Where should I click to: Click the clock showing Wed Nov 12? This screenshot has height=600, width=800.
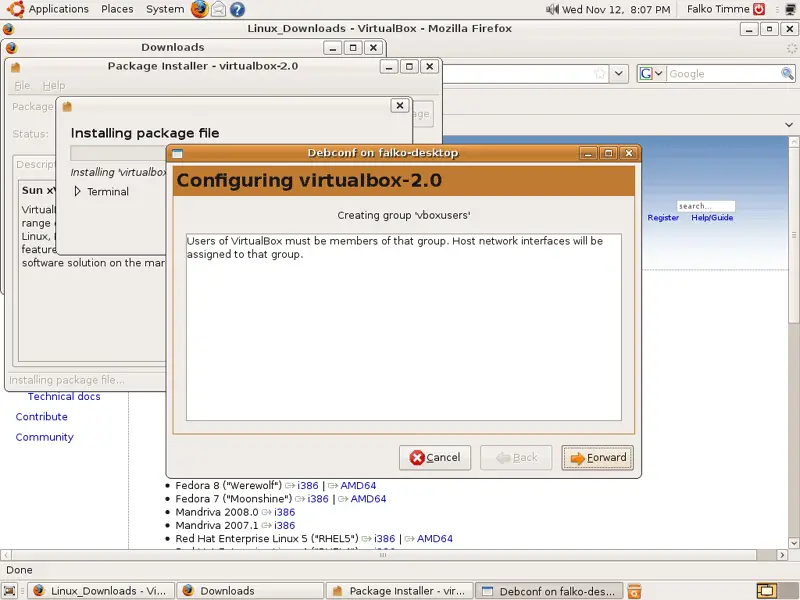pyautogui.click(x=616, y=9)
